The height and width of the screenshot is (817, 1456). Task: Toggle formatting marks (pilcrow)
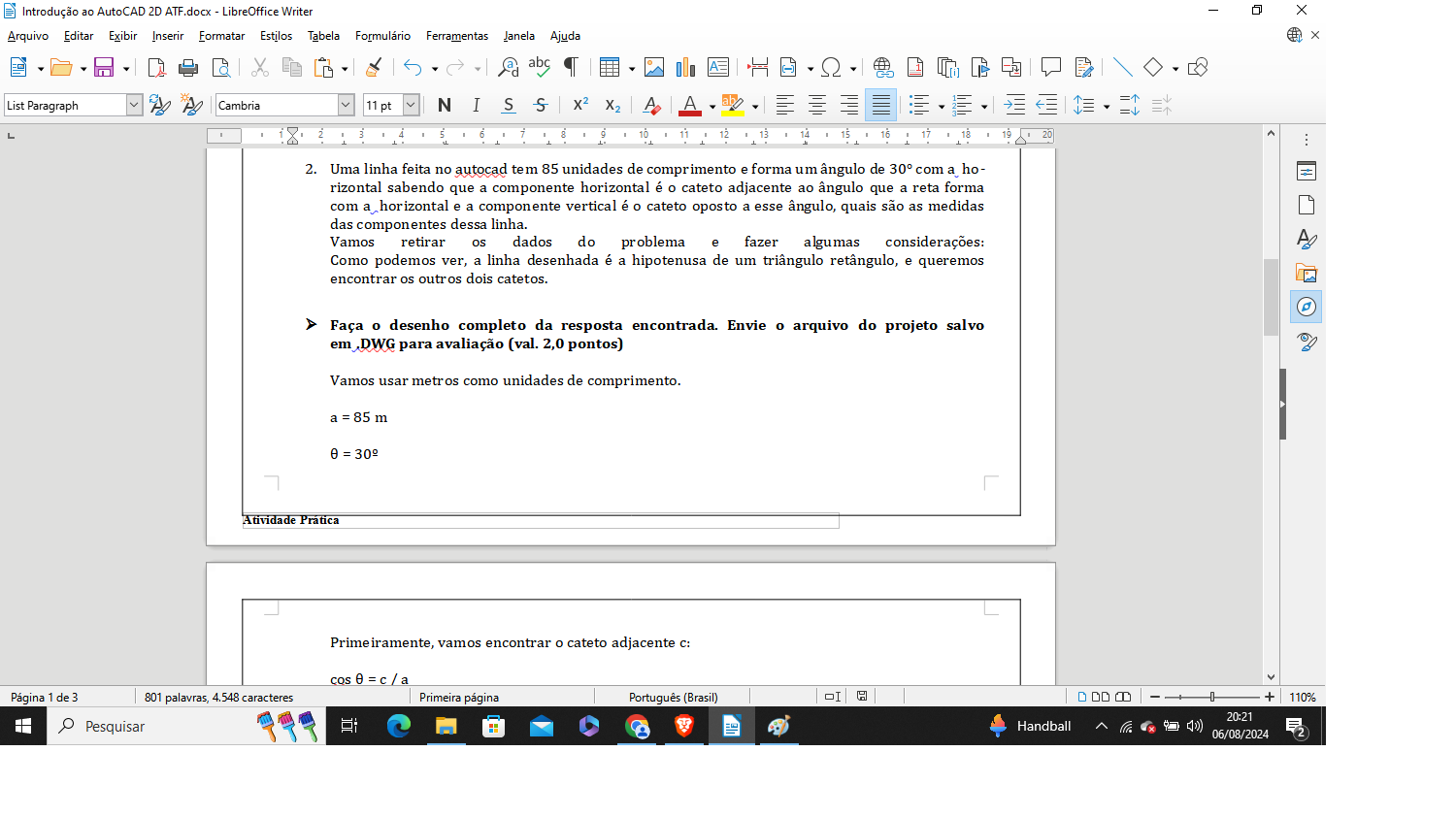[571, 67]
